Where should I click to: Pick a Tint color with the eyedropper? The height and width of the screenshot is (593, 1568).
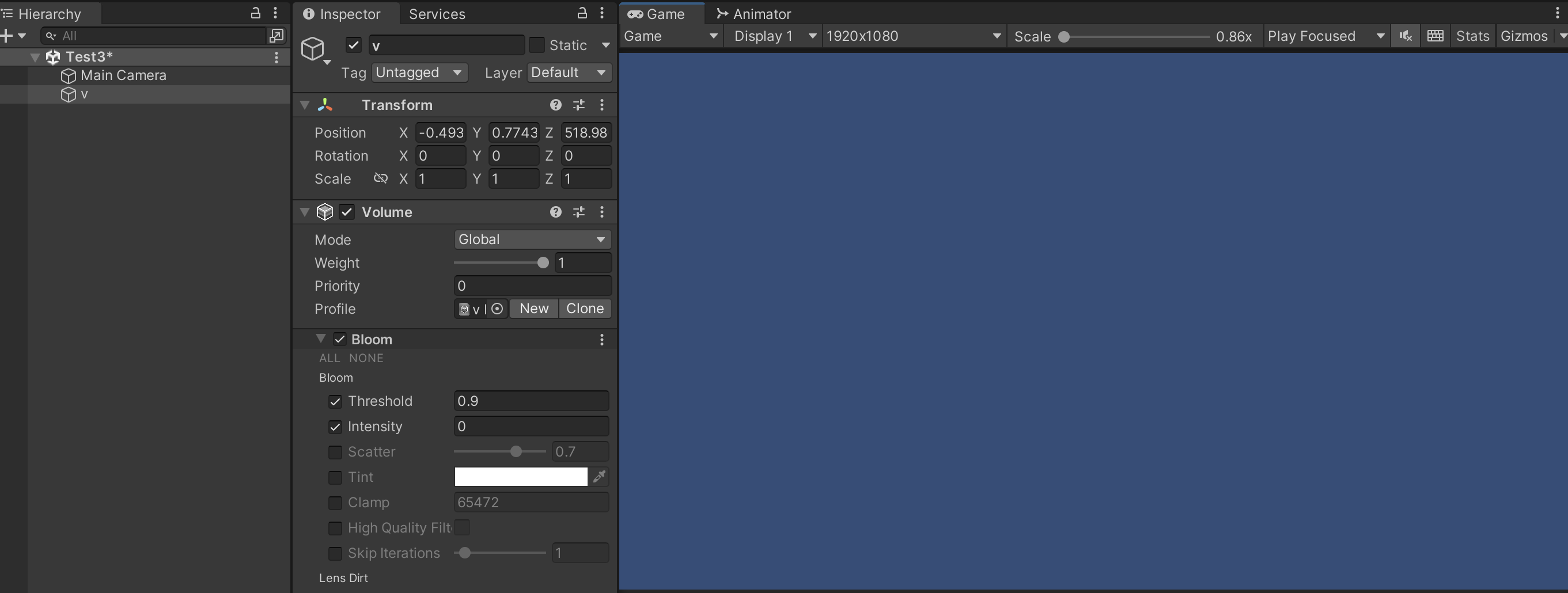(600, 477)
